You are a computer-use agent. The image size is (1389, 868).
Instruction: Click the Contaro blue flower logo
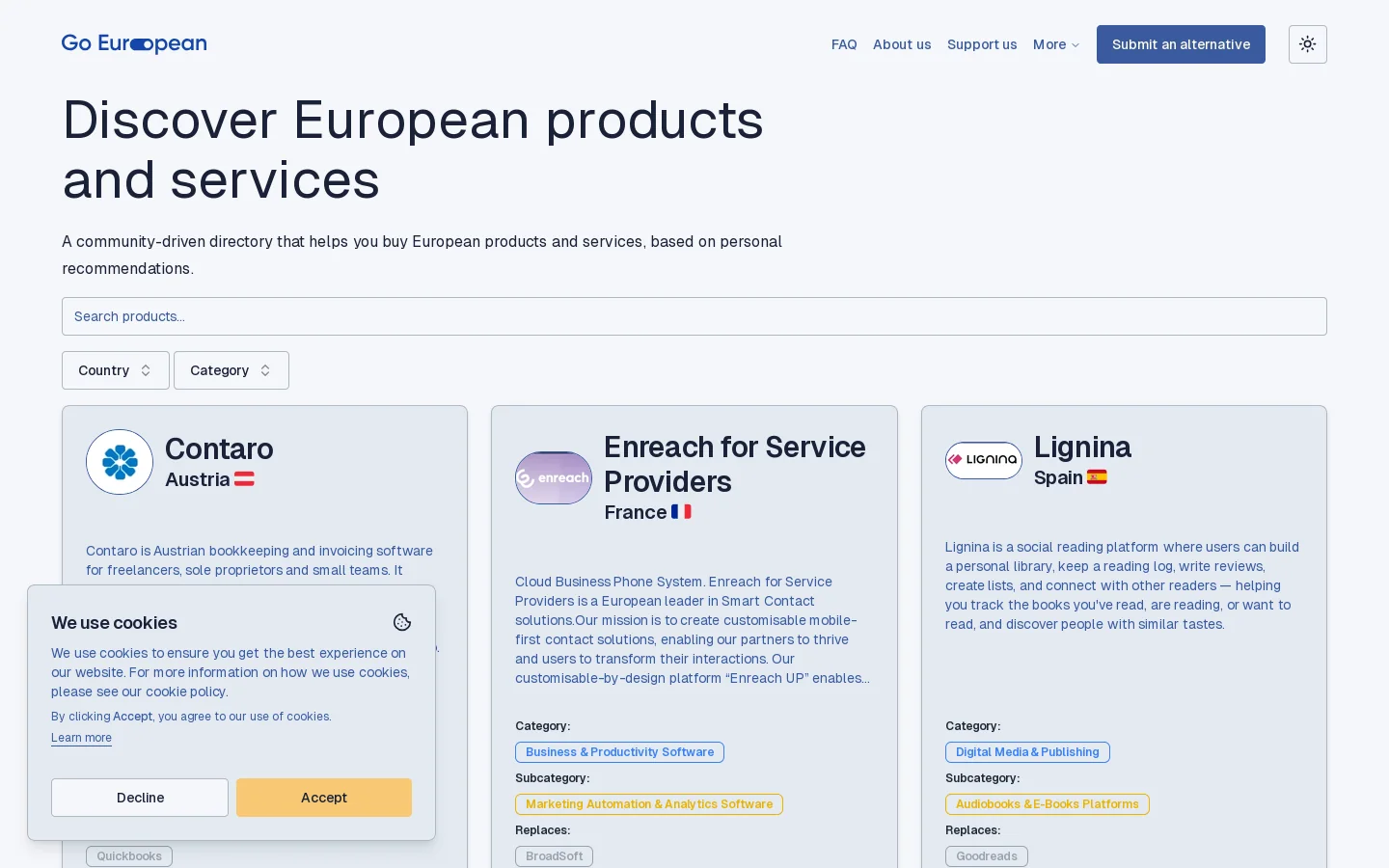click(120, 462)
